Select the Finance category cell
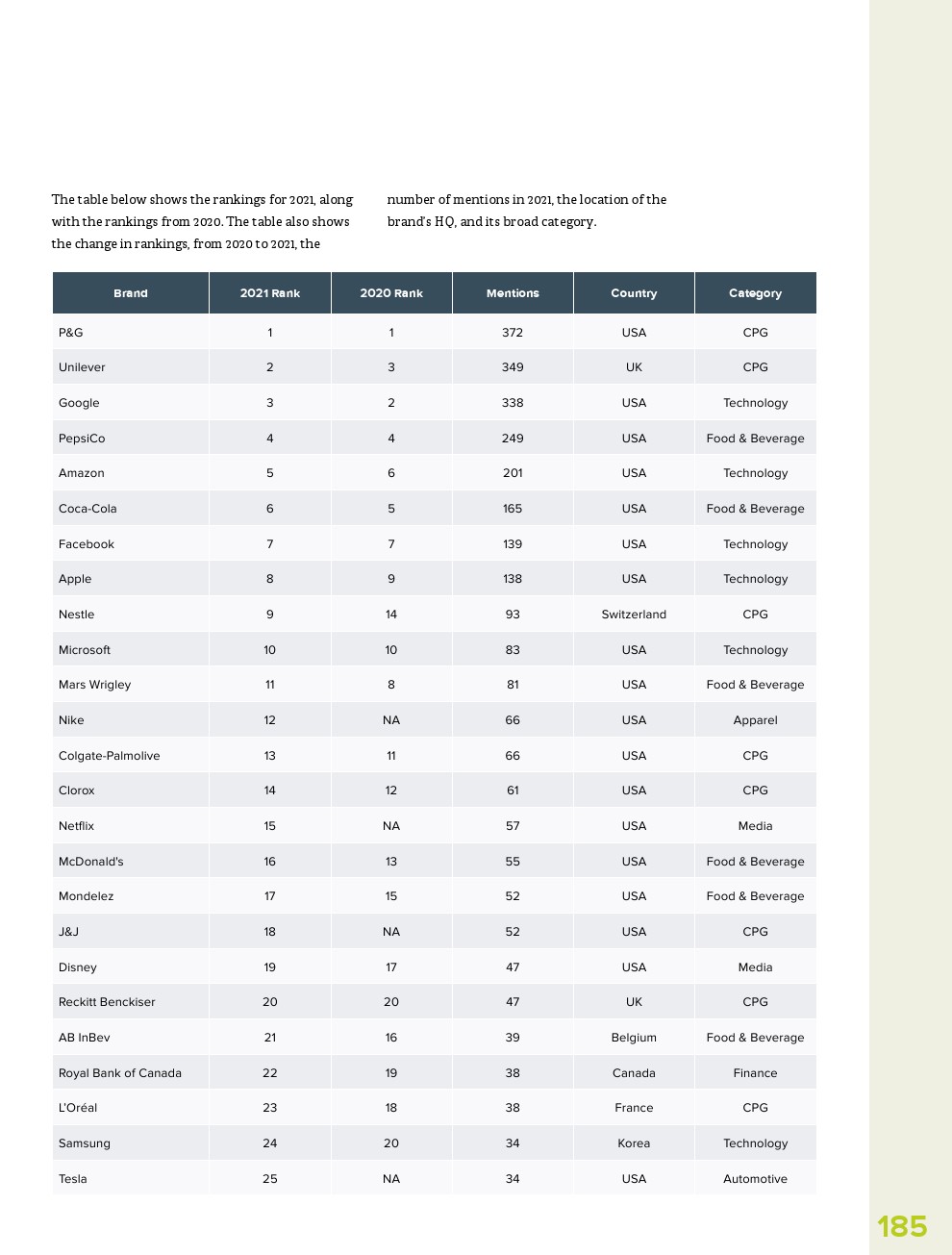 [755, 1073]
